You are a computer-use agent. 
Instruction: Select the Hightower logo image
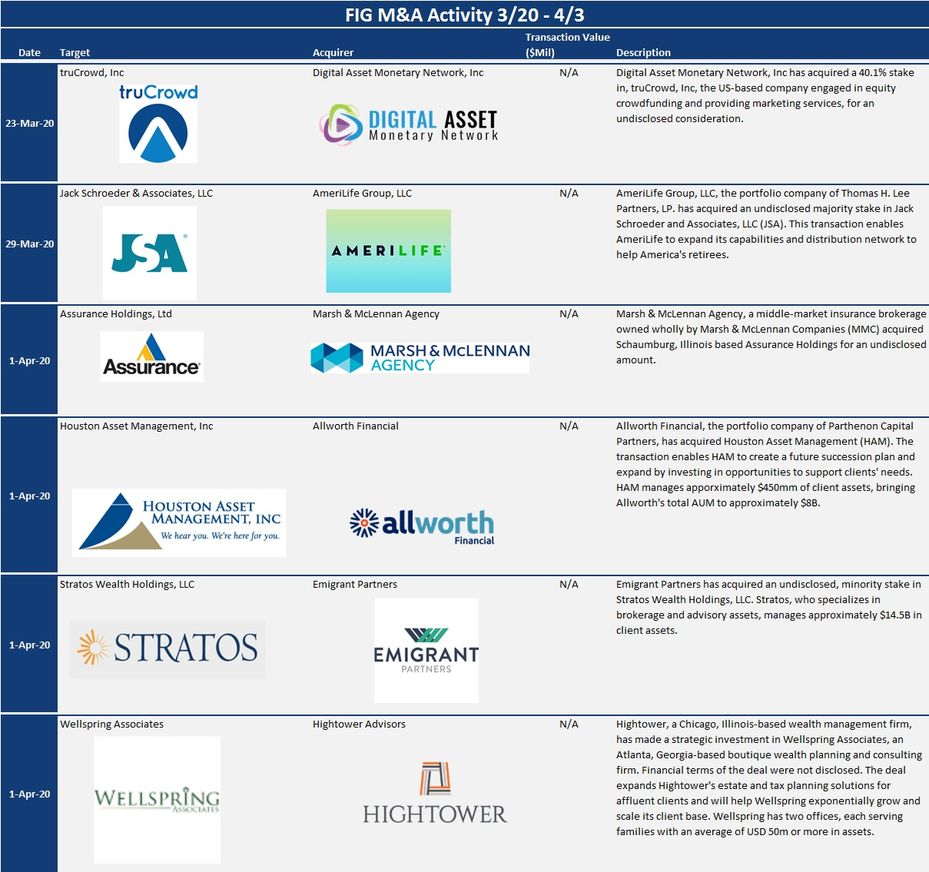435,794
